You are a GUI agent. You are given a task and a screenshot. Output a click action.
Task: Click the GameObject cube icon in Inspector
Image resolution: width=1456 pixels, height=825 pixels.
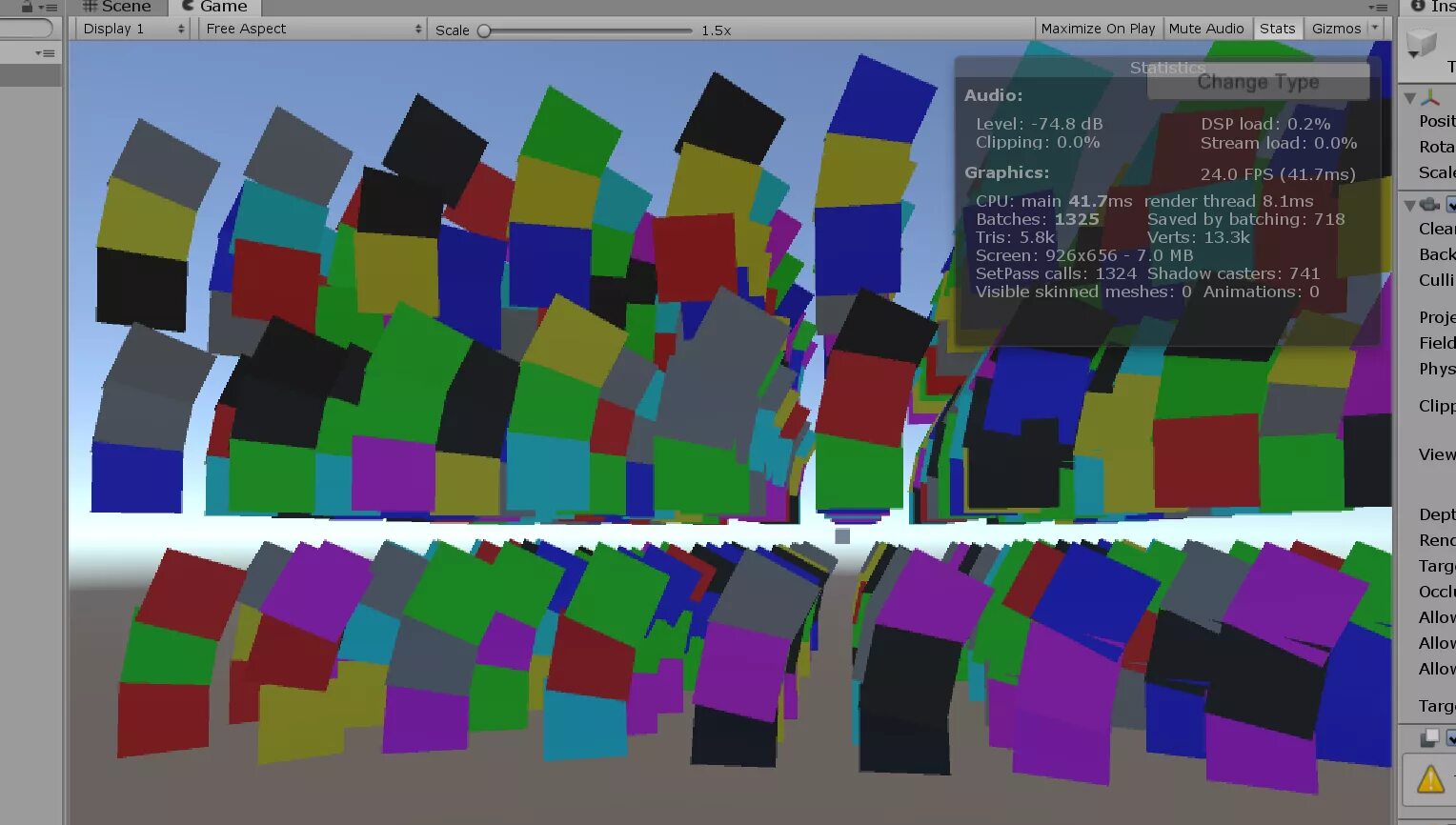click(1422, 43)
